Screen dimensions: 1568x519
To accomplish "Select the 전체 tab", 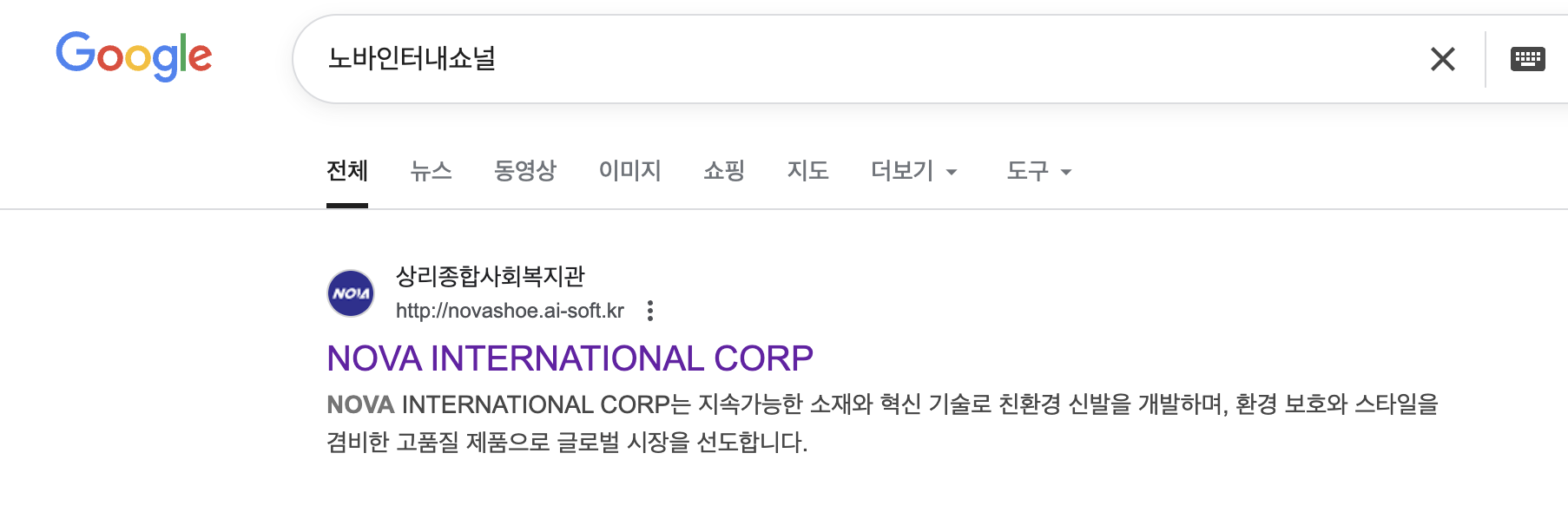I will click(x=347, y=170).
